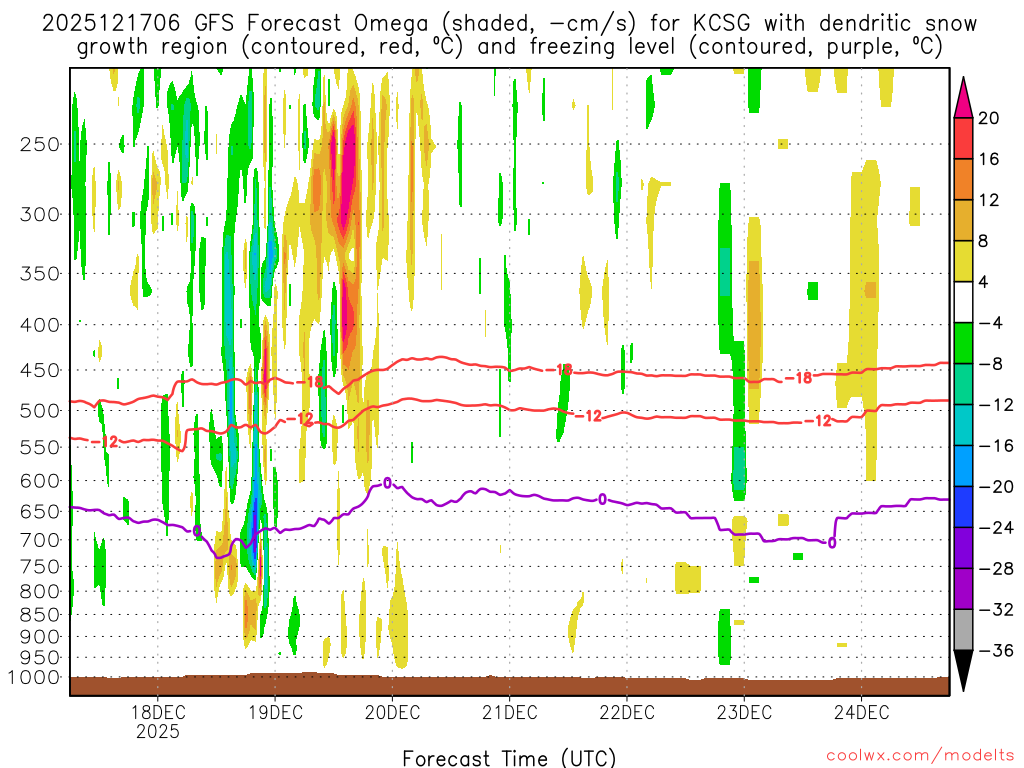The height and width of the screenshot is (768, 1024).
Task: Pick the dark blue -24 to -20 swatch
Action: click(963, 507)
